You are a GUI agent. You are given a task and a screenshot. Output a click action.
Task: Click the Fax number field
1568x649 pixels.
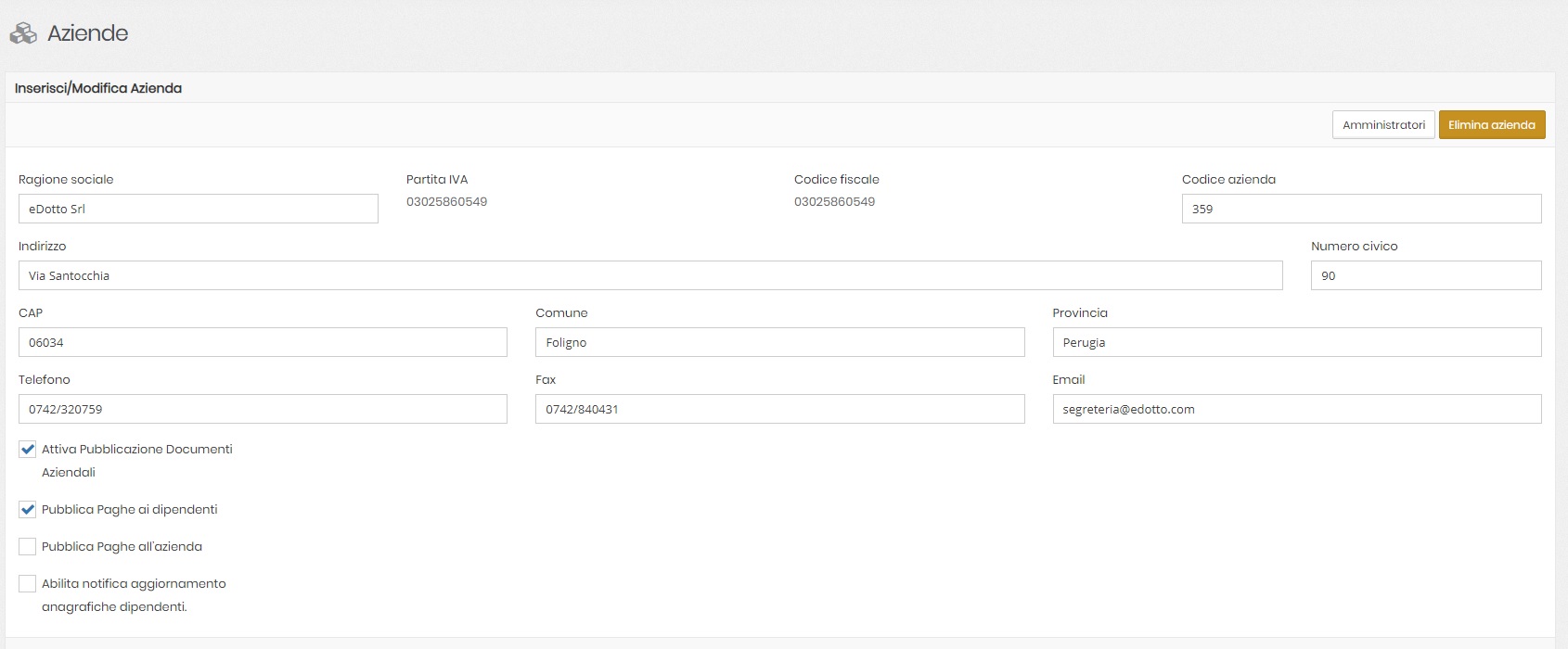(779, 409)
